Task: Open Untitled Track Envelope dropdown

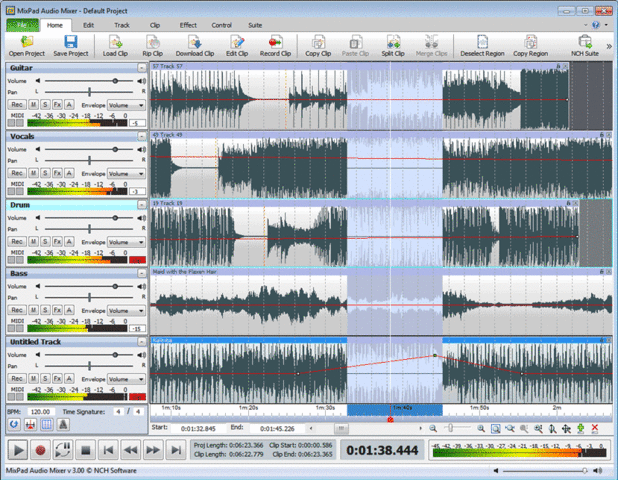Action: 126,380
